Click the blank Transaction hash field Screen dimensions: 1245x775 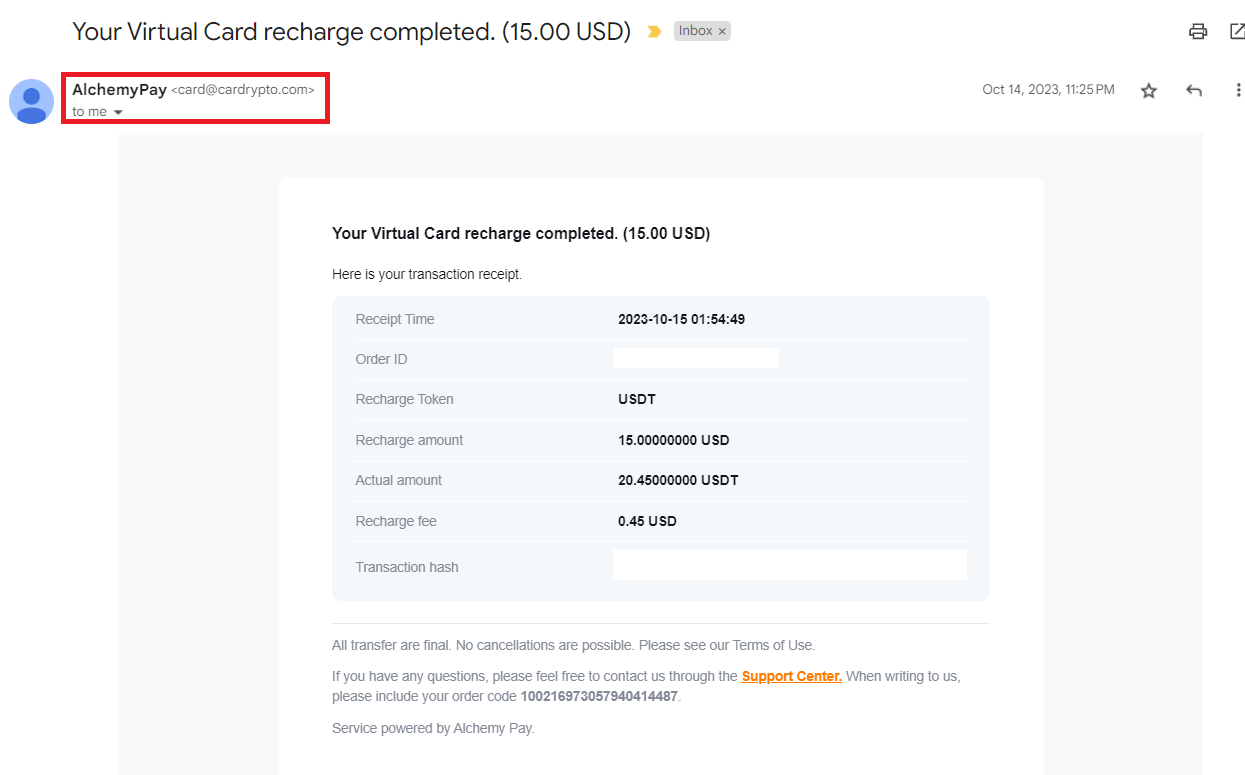(790, 564)
